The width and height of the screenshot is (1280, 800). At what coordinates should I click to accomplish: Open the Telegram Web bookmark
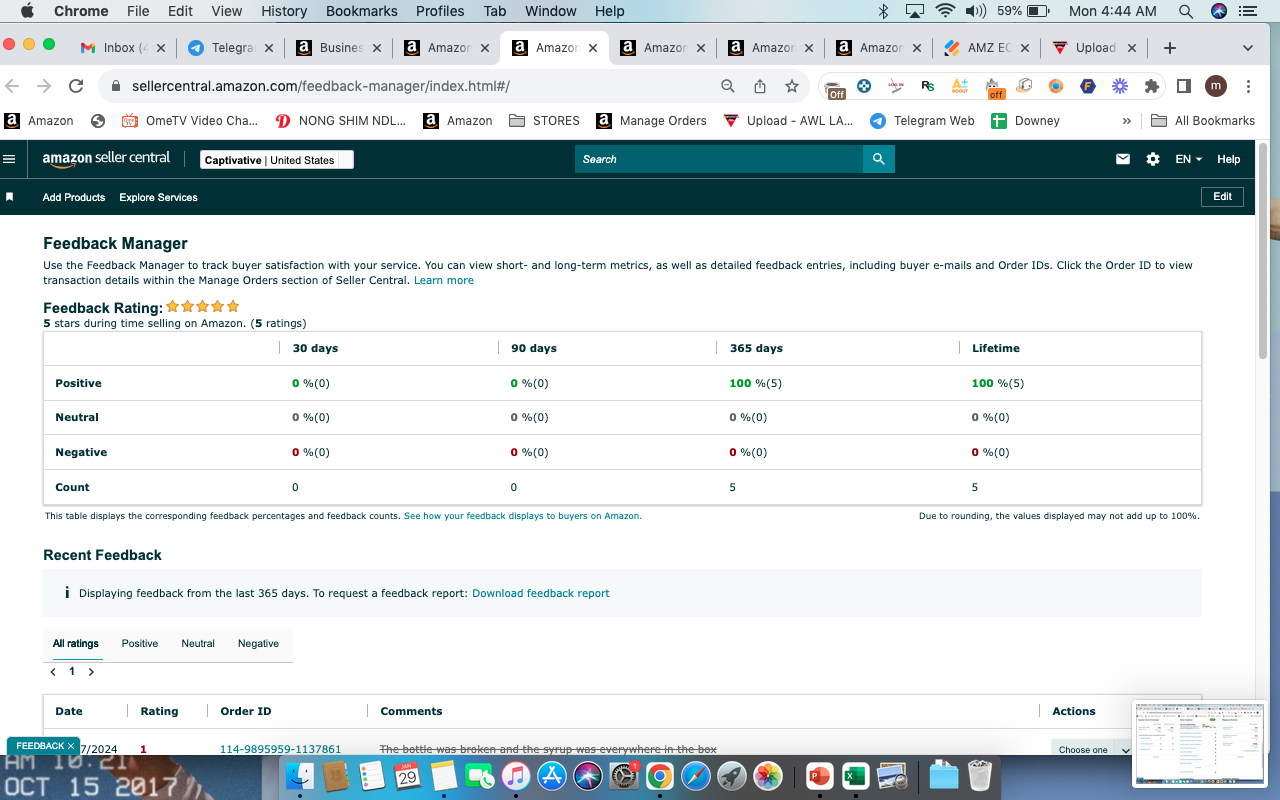[922, 121]
